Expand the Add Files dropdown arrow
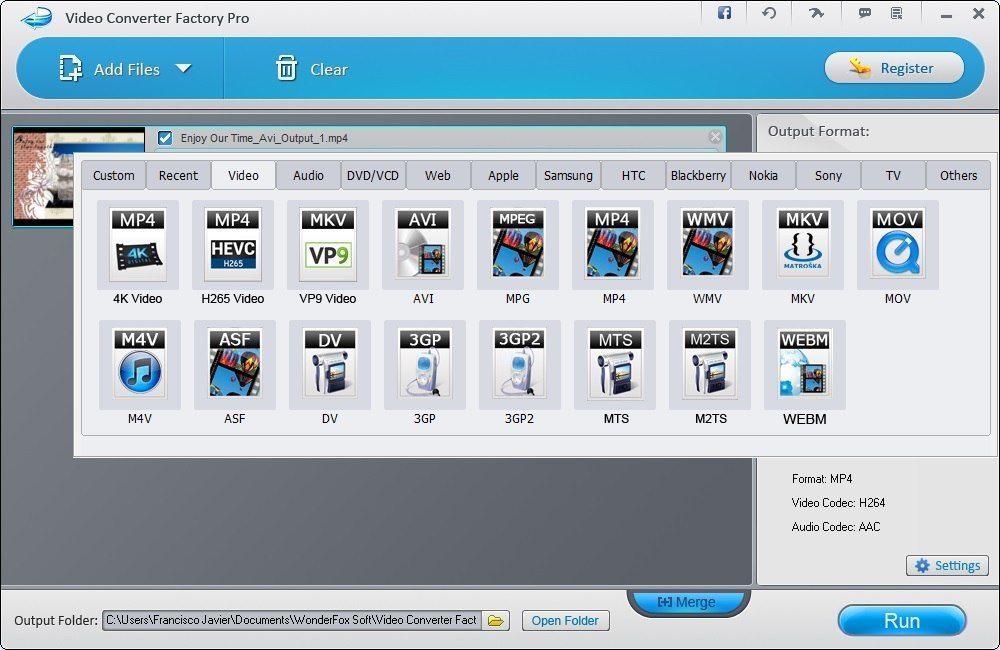The width and height of the screenshot is (1000, 650). [184, 68]
